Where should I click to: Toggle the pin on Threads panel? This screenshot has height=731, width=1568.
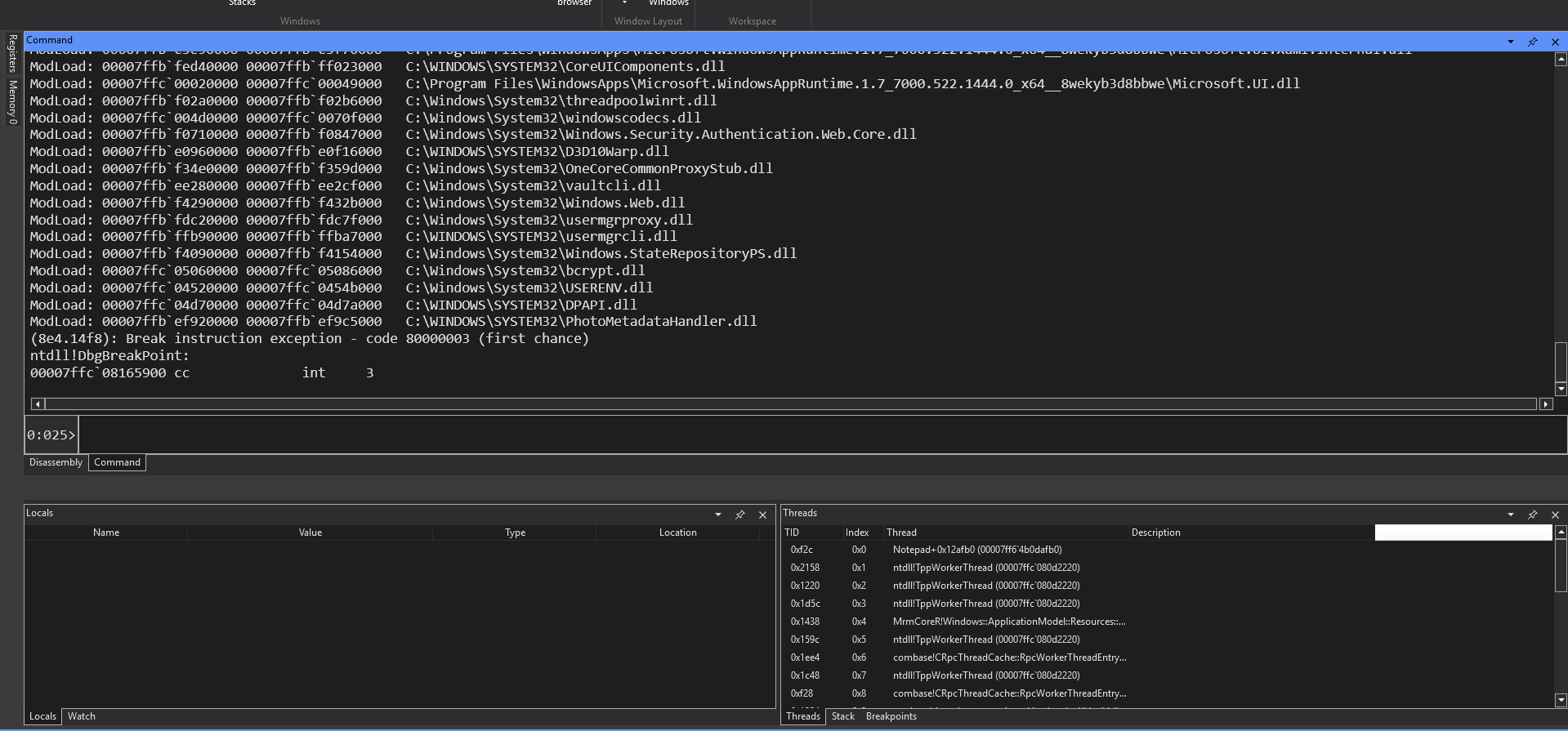(x=1533, y=515)
